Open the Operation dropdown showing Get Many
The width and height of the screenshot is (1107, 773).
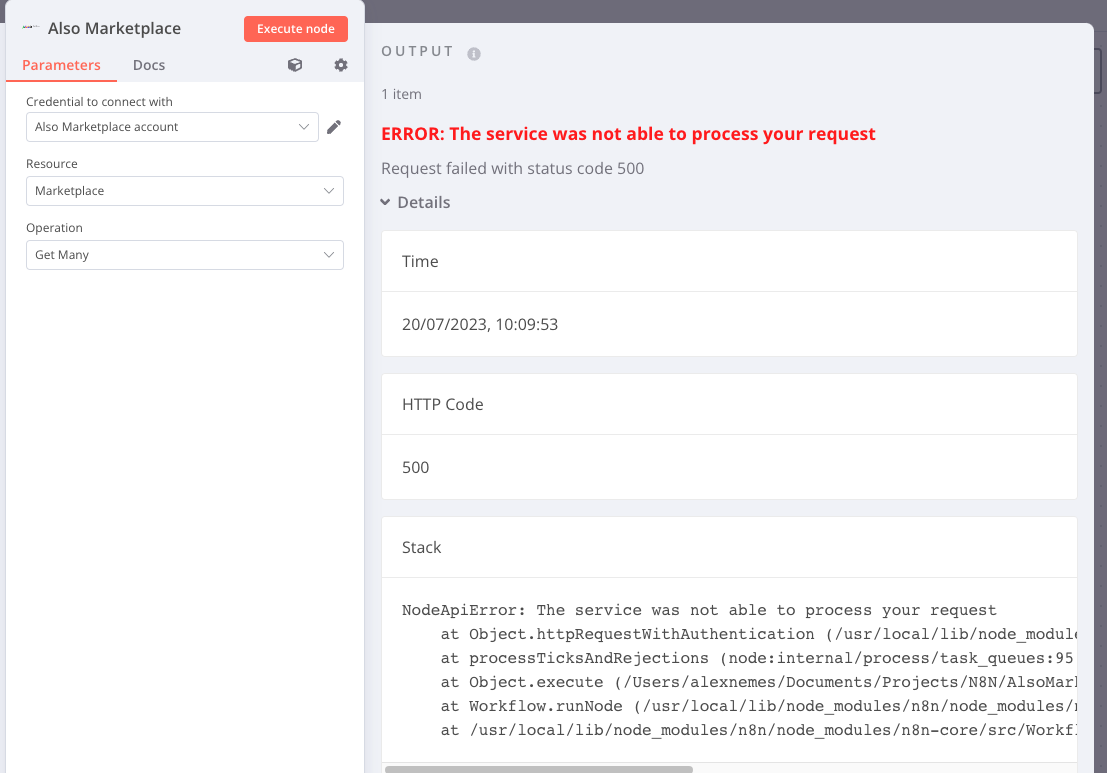pyautogui.click(x=184, y=255)
